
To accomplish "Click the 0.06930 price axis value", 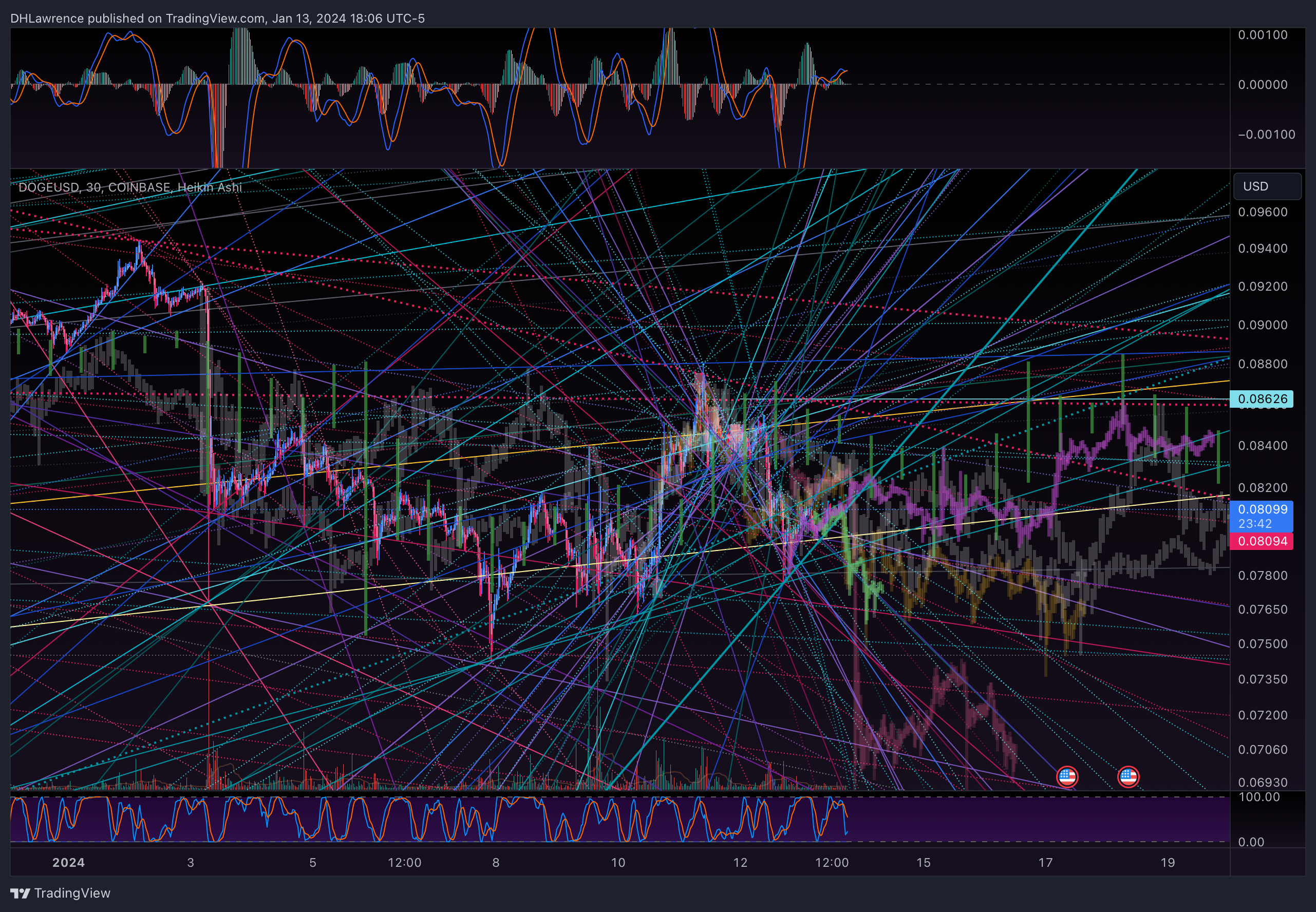I will pyautogui.click(x=1263, y=782).
